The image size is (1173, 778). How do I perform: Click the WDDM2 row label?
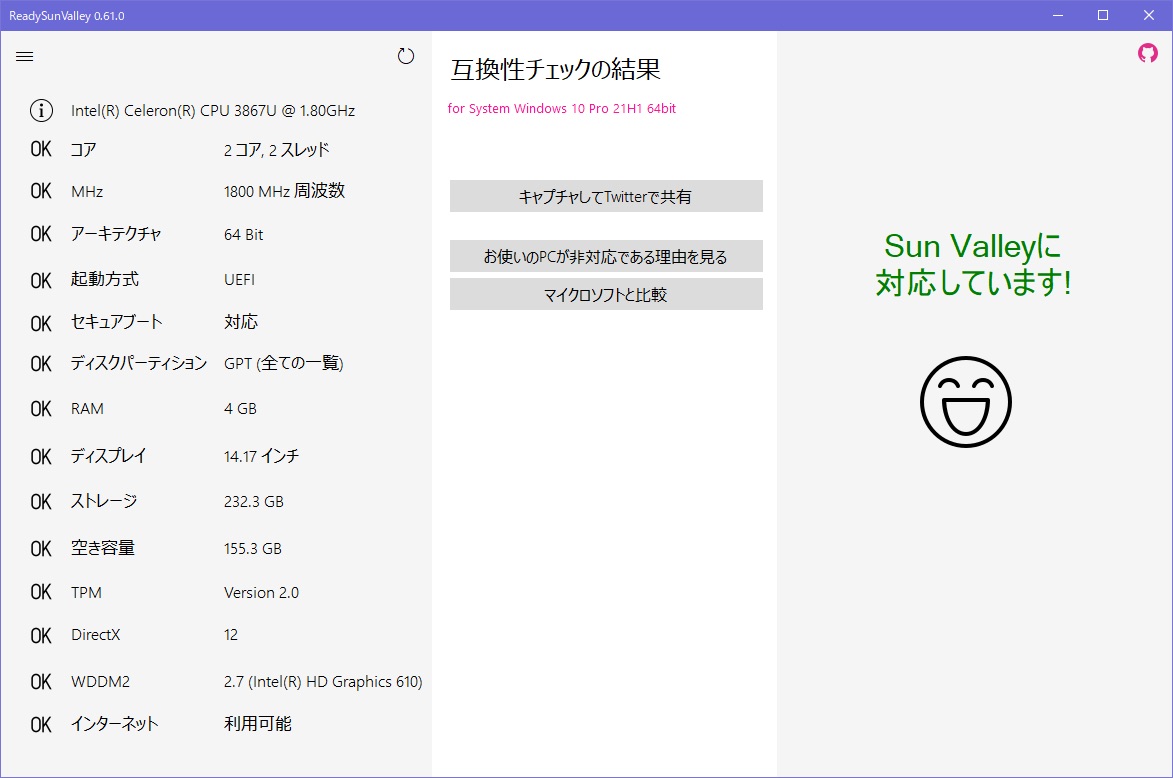(x=100, y=681)
